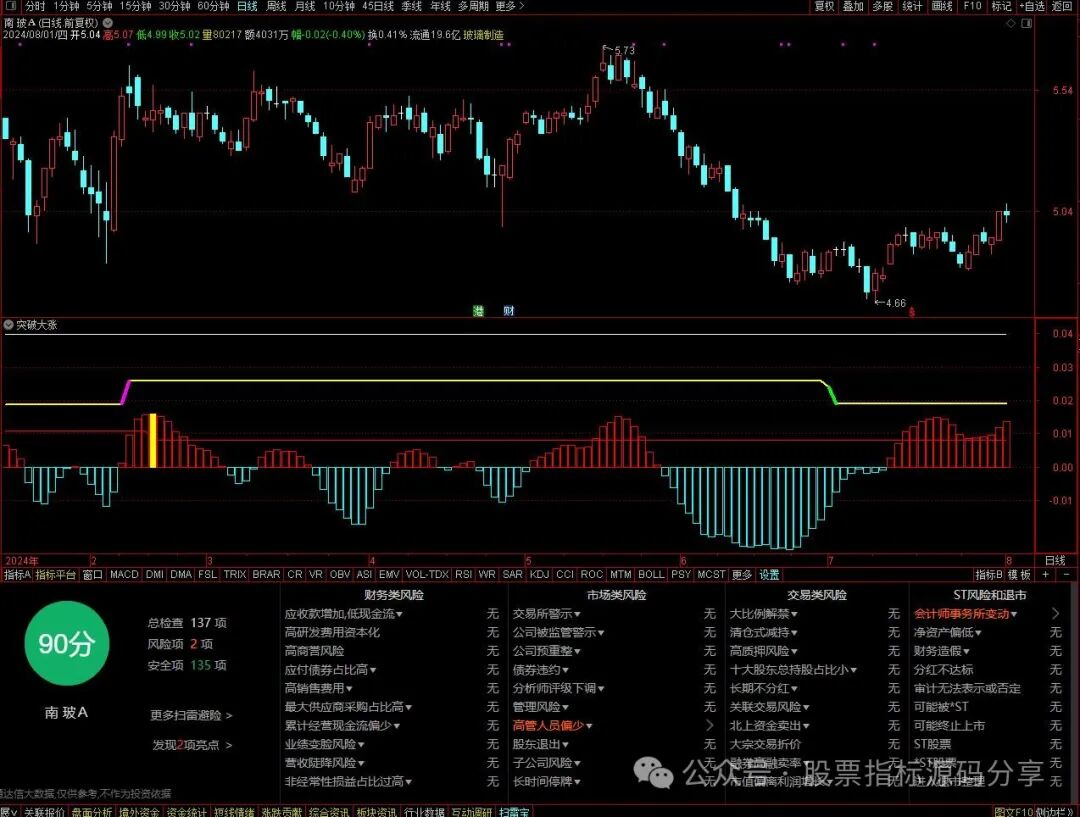Click the green 90分 score circle
The width and height of the screenshot is (1080, 817).
(66, 643)
